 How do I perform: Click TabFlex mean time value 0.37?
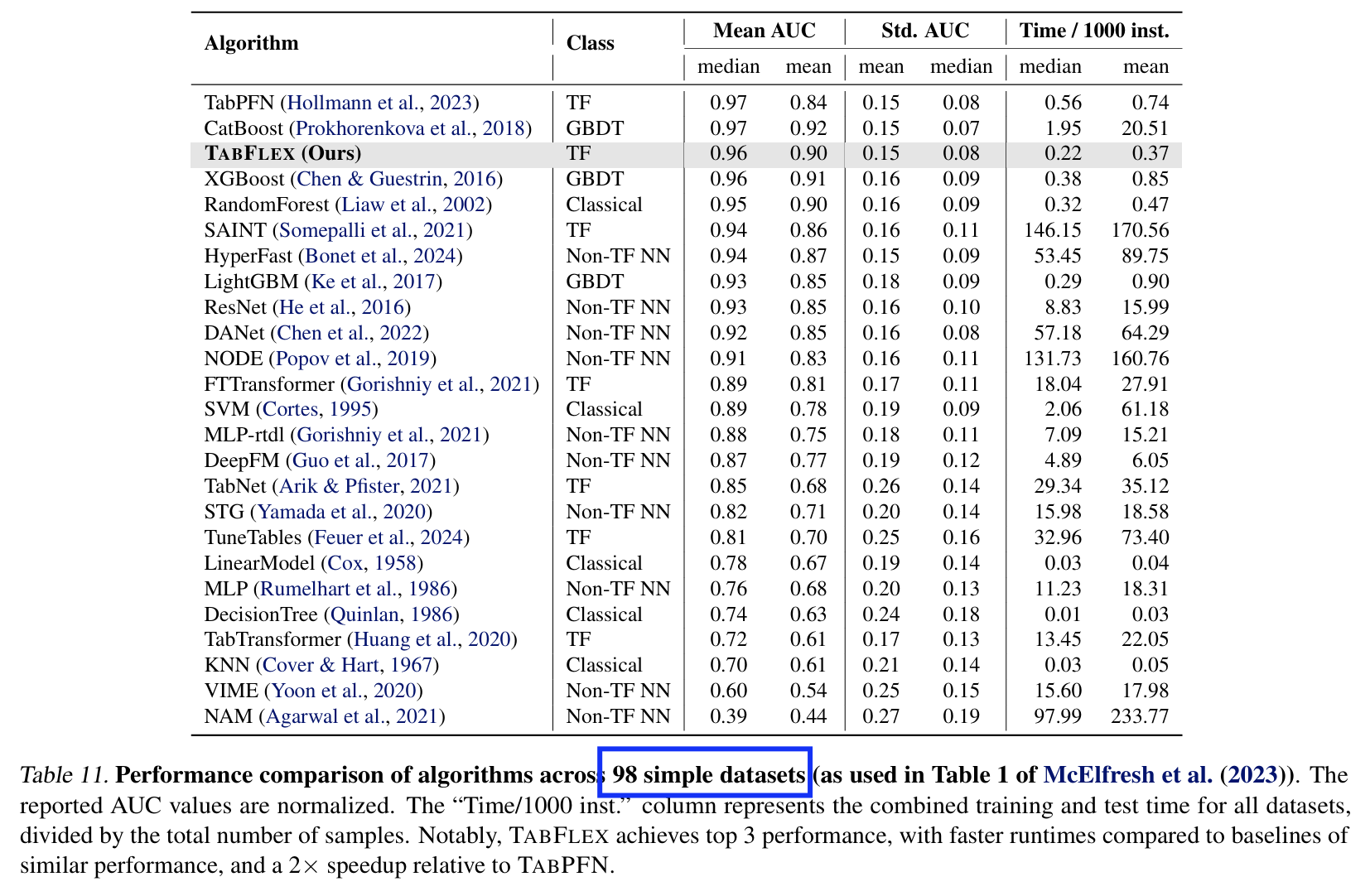1151,154
